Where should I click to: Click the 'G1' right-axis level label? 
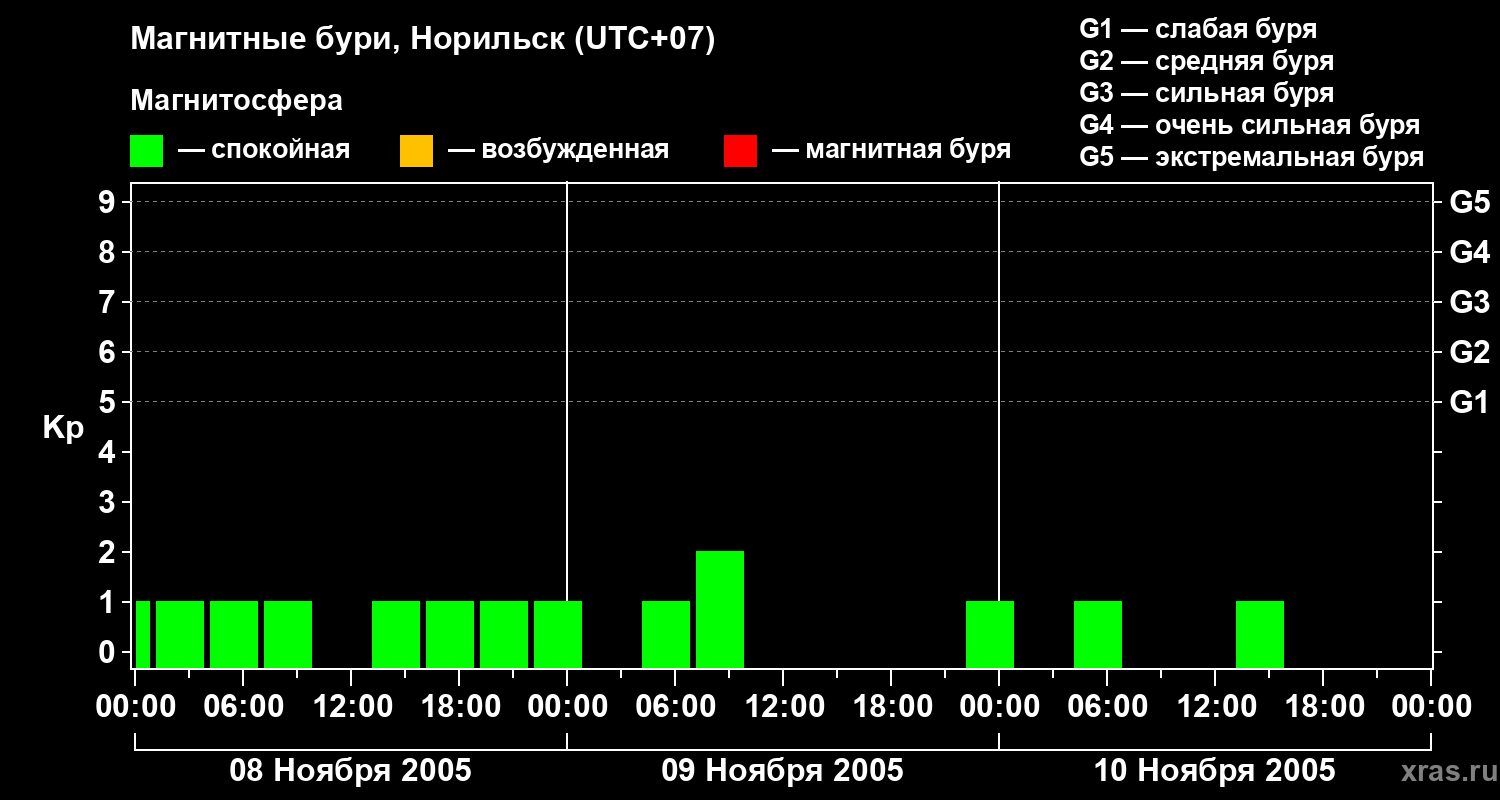coord(1469,402)
